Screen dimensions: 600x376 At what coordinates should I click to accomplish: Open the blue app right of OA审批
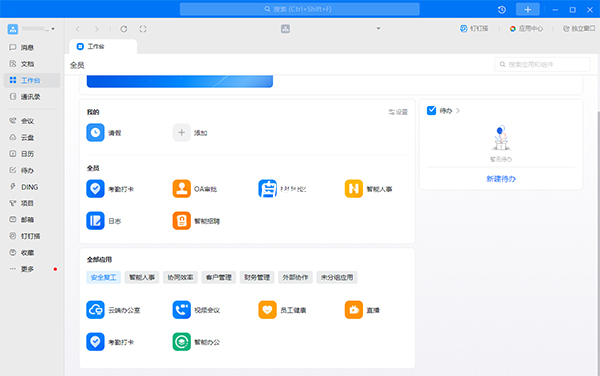click(x=267, y=189)
